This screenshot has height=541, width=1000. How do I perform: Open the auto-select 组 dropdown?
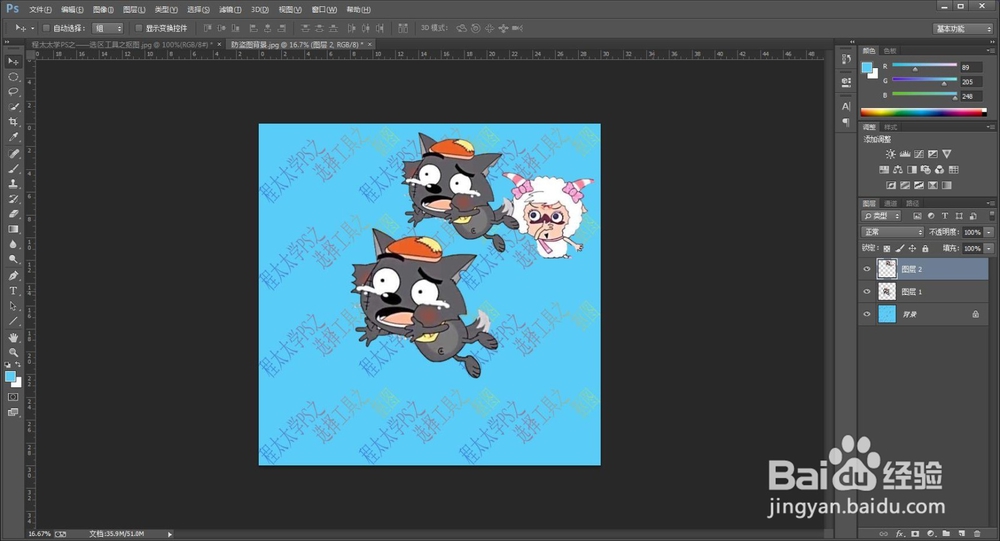pyautogui.click(x=107, y=28)
